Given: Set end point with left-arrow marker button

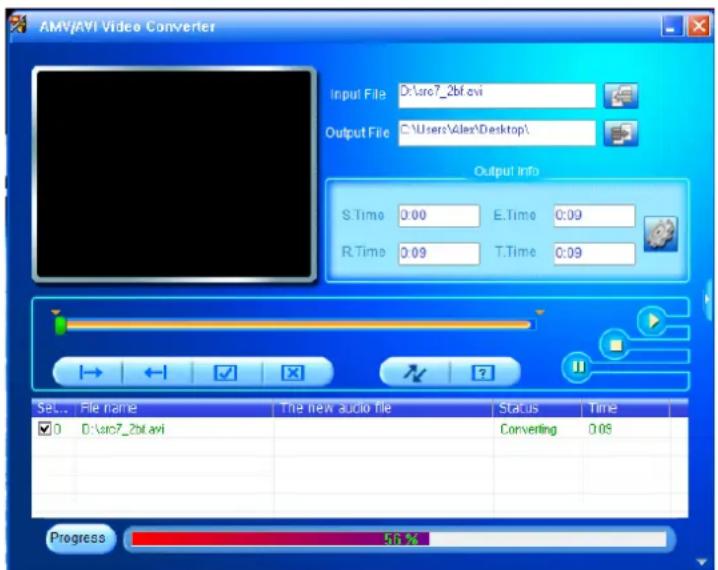Looking at the screenshot, I should [157, 373].
